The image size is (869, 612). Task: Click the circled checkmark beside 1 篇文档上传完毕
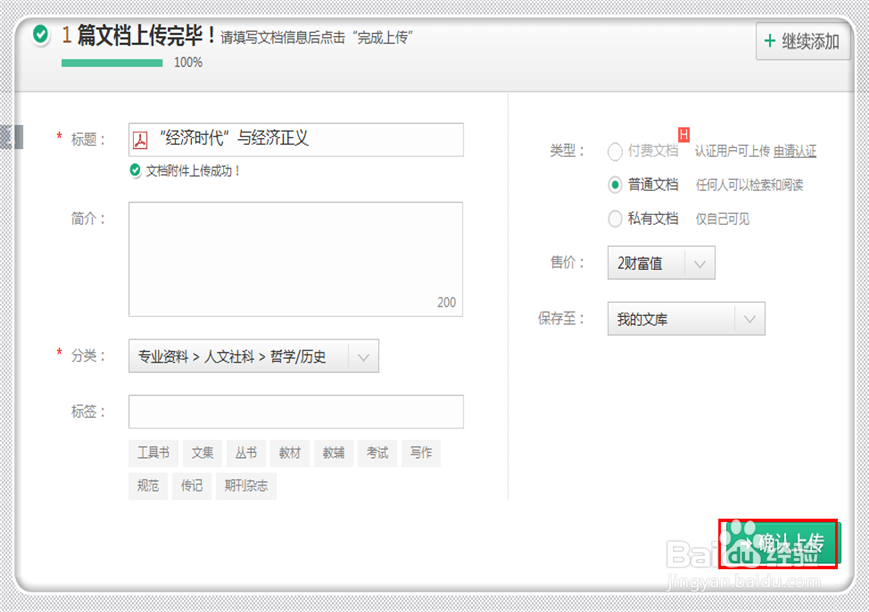pyautogui.click(x=42, y=34)
